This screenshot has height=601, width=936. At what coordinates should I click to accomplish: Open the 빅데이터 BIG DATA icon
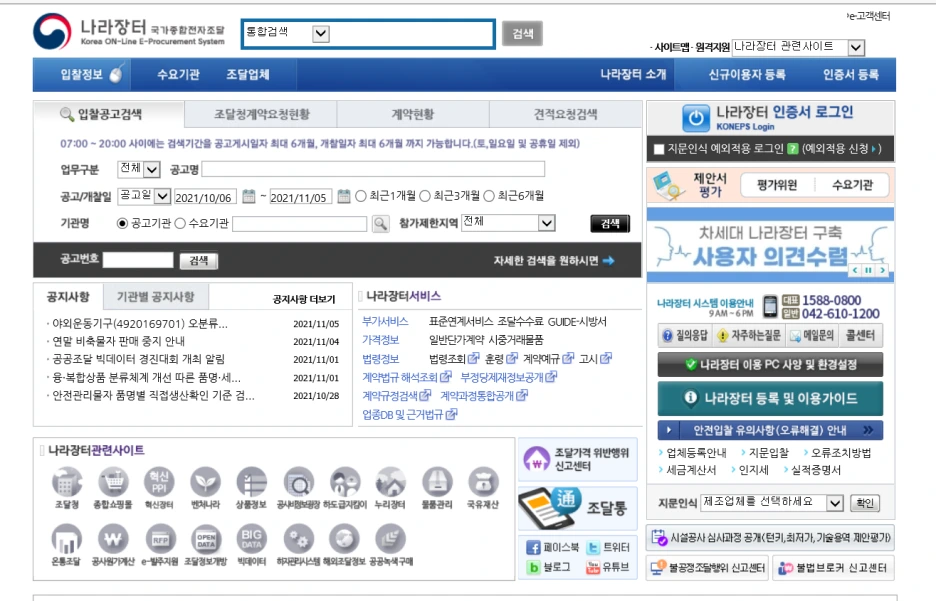(251, 539)
